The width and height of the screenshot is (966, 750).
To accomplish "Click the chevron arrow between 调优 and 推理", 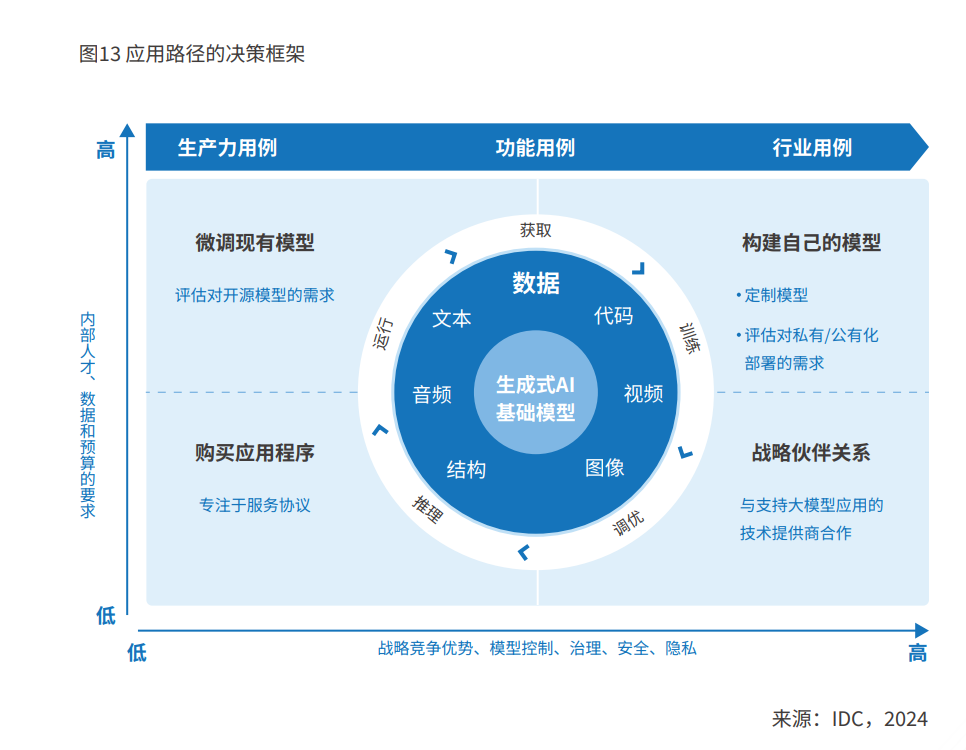I will (x=523, y=552).
